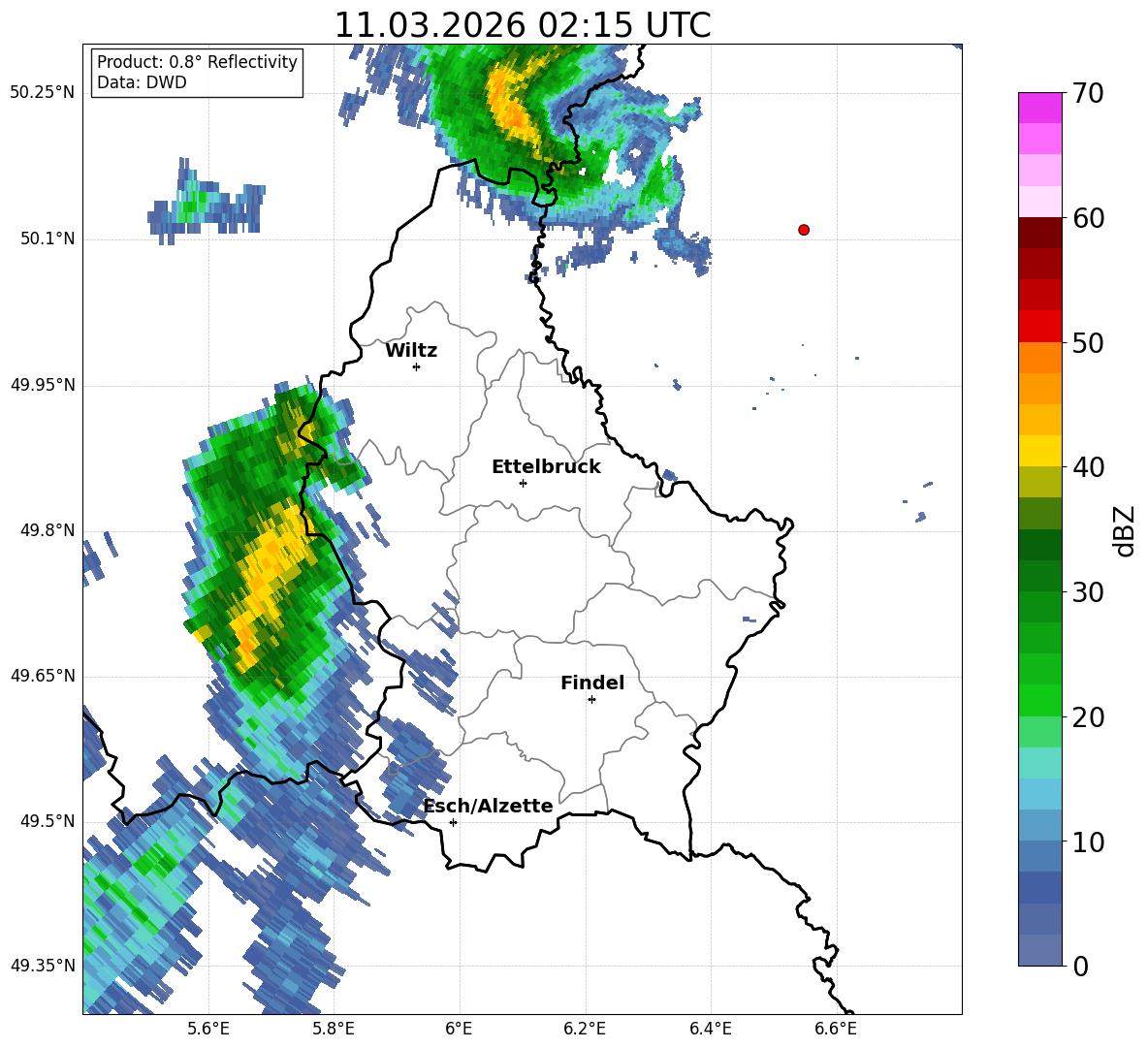This screenshot has height=1048, width=1148.
Task: Click the 6.6°E longitude label
Action: 836,1029
